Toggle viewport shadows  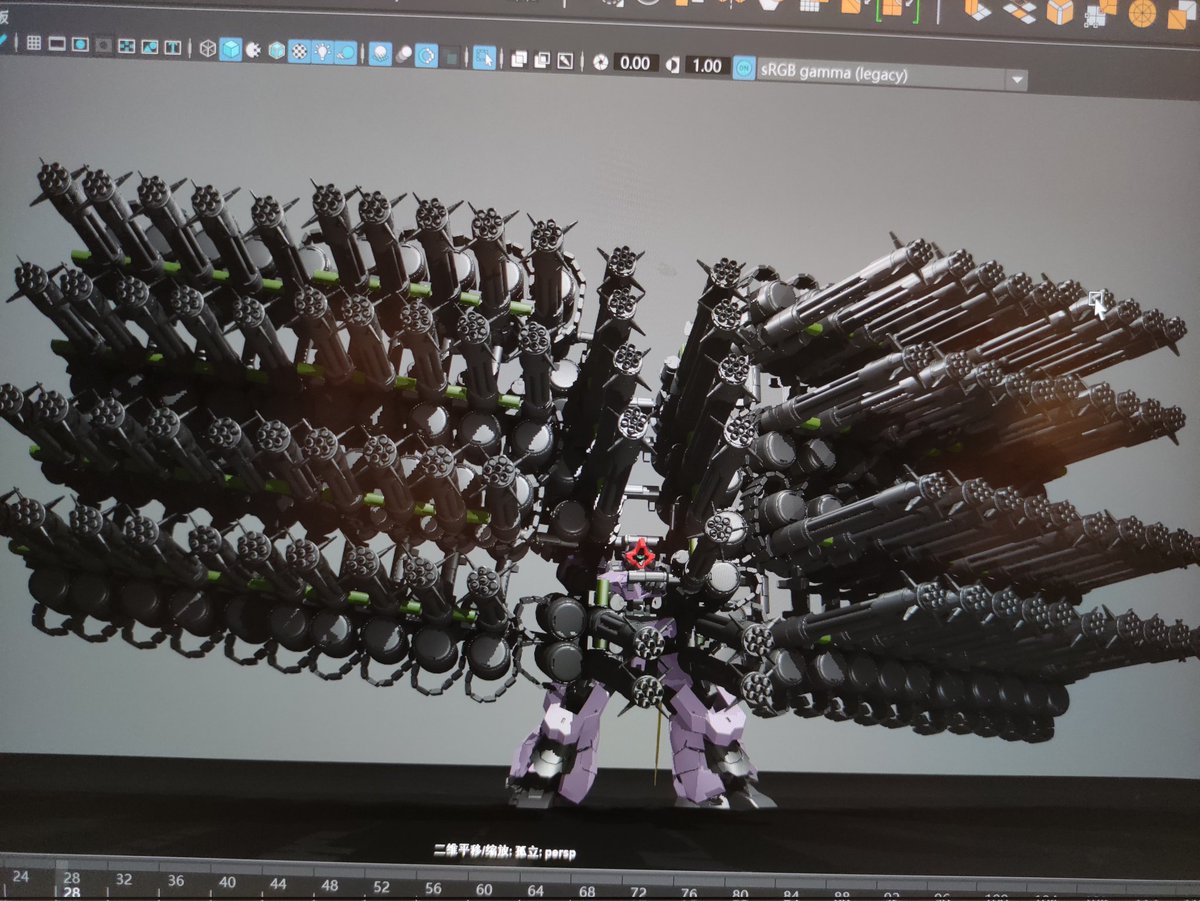click(345, 52)
